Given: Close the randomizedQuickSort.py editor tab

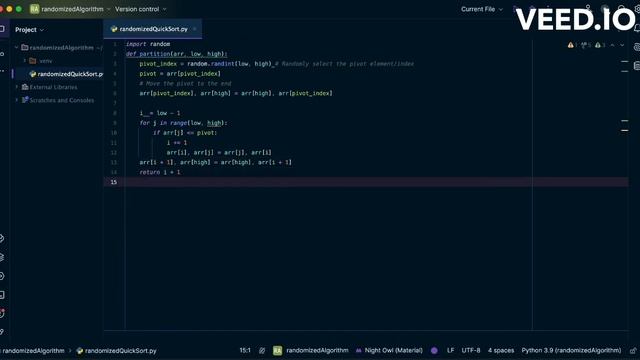Looking at the screenshot, I should coord(195,29).
